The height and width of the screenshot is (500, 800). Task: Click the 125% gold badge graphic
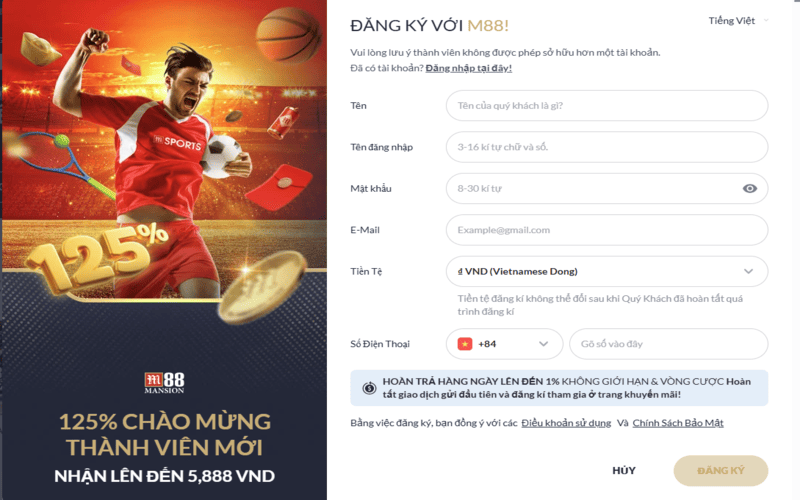point(97,260)
